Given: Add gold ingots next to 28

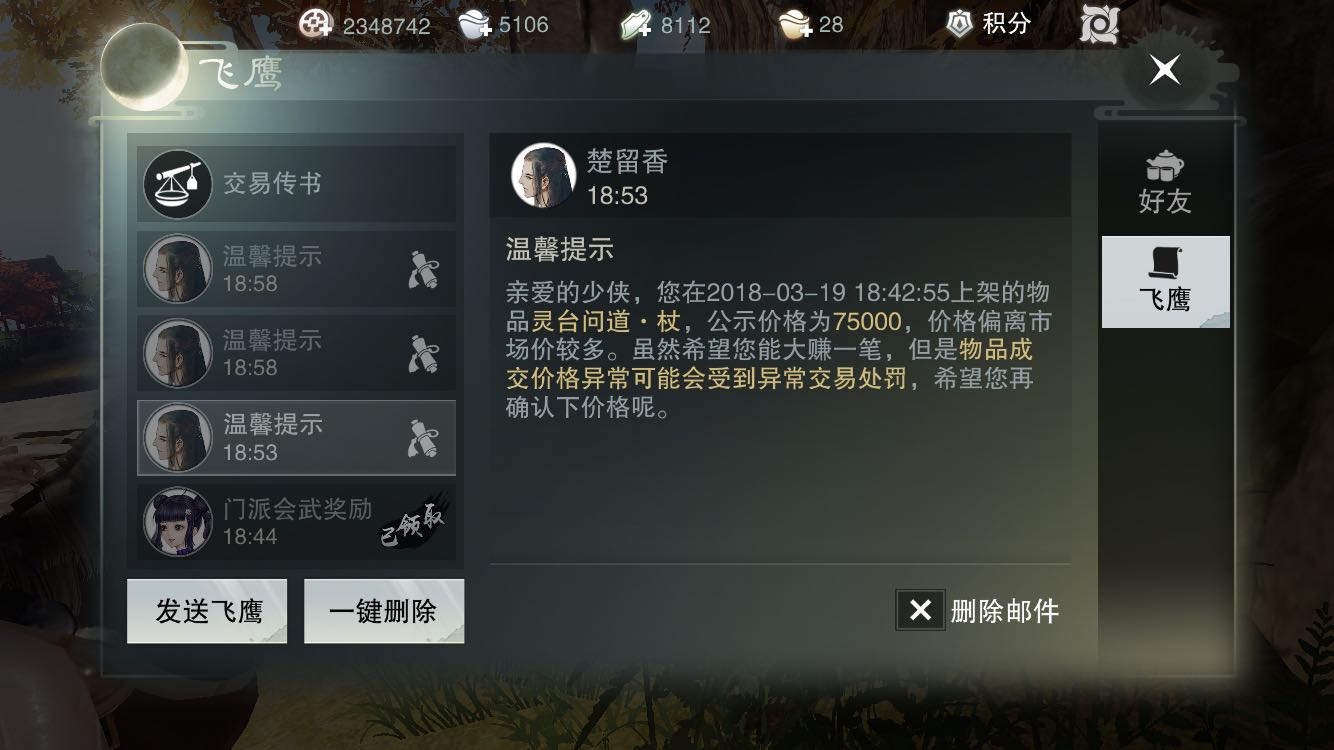Looking at the screenshot, I should pyautogui.click(x=796, y=24).
